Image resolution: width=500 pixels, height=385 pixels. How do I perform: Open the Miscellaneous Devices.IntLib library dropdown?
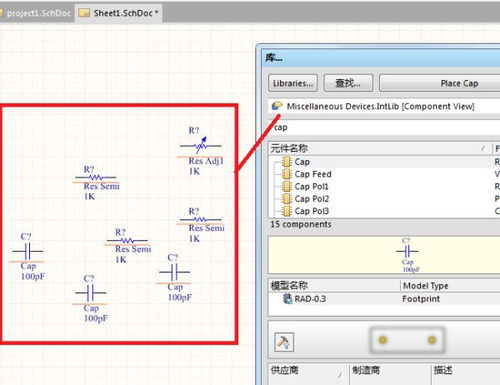pyautogui.click(x=384, y=106)
